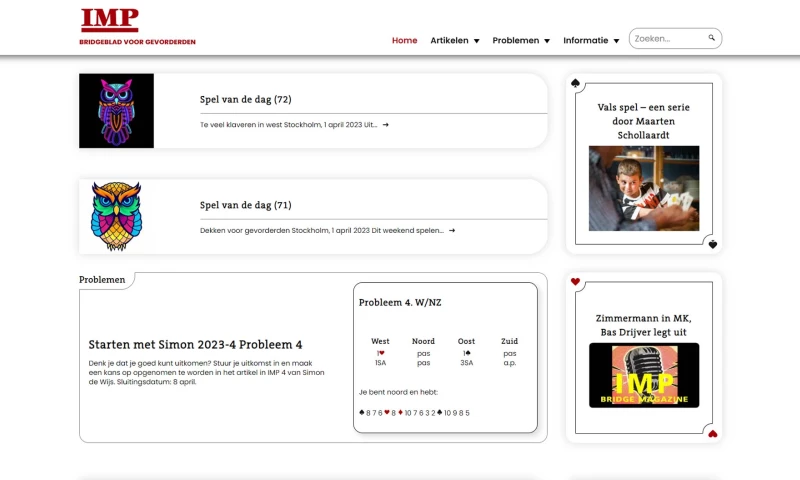Expand the Artikelen dropdown menu
This screenshot has width=800, height=480.
point(455,41)
